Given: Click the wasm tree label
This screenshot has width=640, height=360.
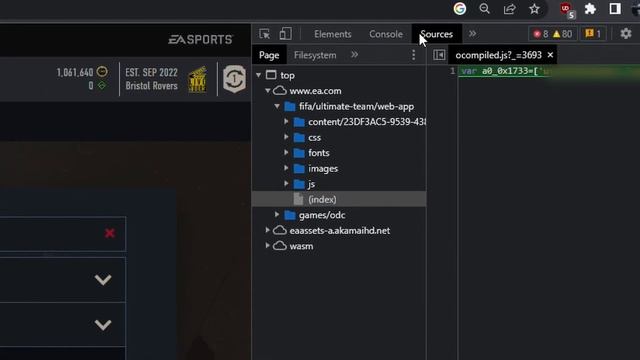Looking at the screenshot, I should coord(301,246).
